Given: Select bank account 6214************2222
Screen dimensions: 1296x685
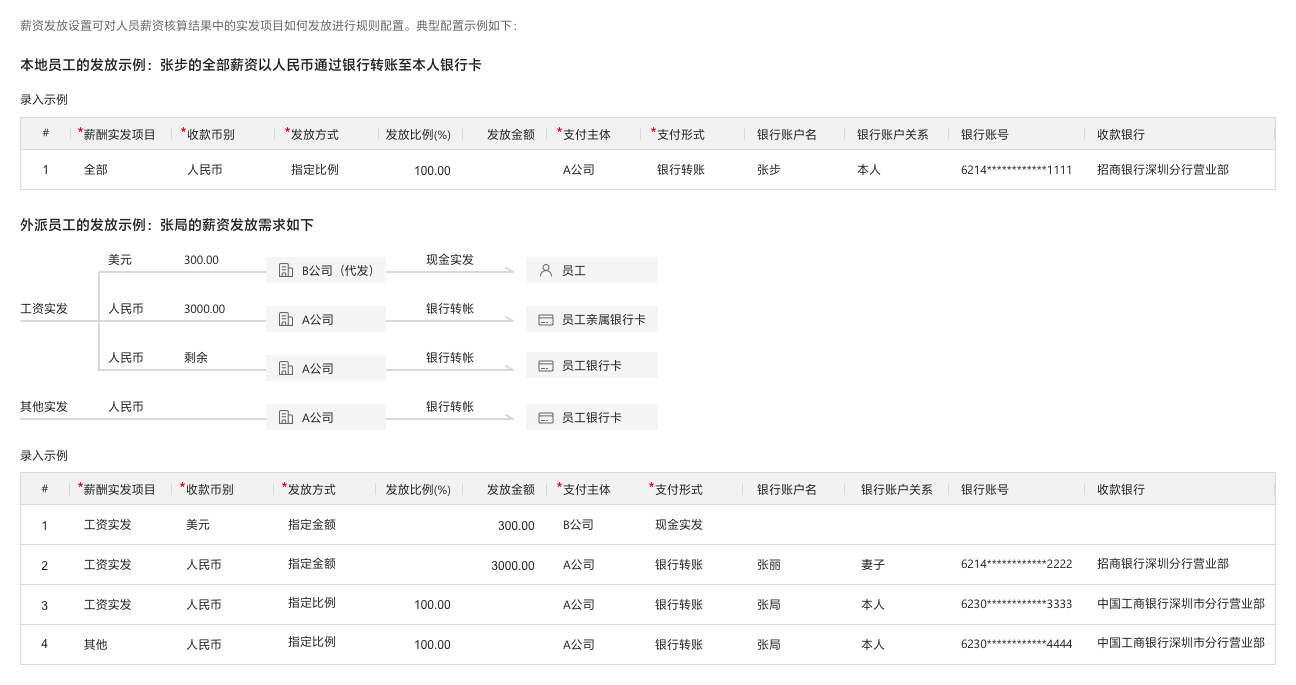Looking at the screenshot, I should (x=1016, y=565).
